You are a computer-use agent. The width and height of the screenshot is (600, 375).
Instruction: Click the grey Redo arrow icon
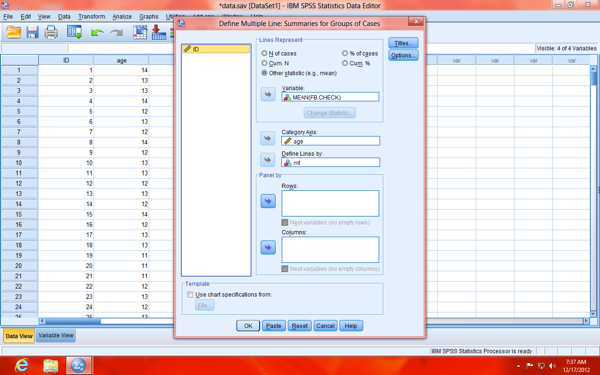click(116, 33)
